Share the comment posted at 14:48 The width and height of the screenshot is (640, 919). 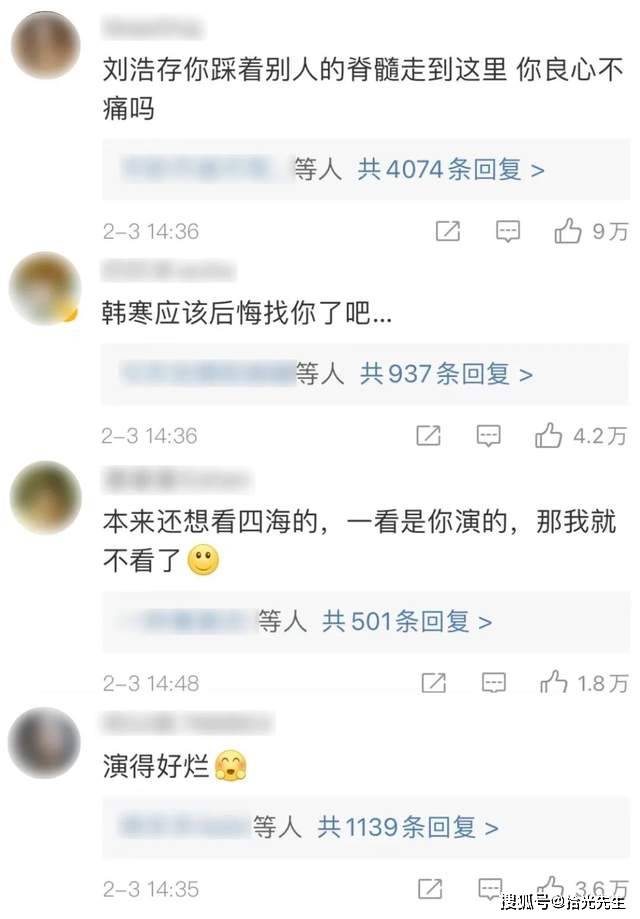pos(434,683)
